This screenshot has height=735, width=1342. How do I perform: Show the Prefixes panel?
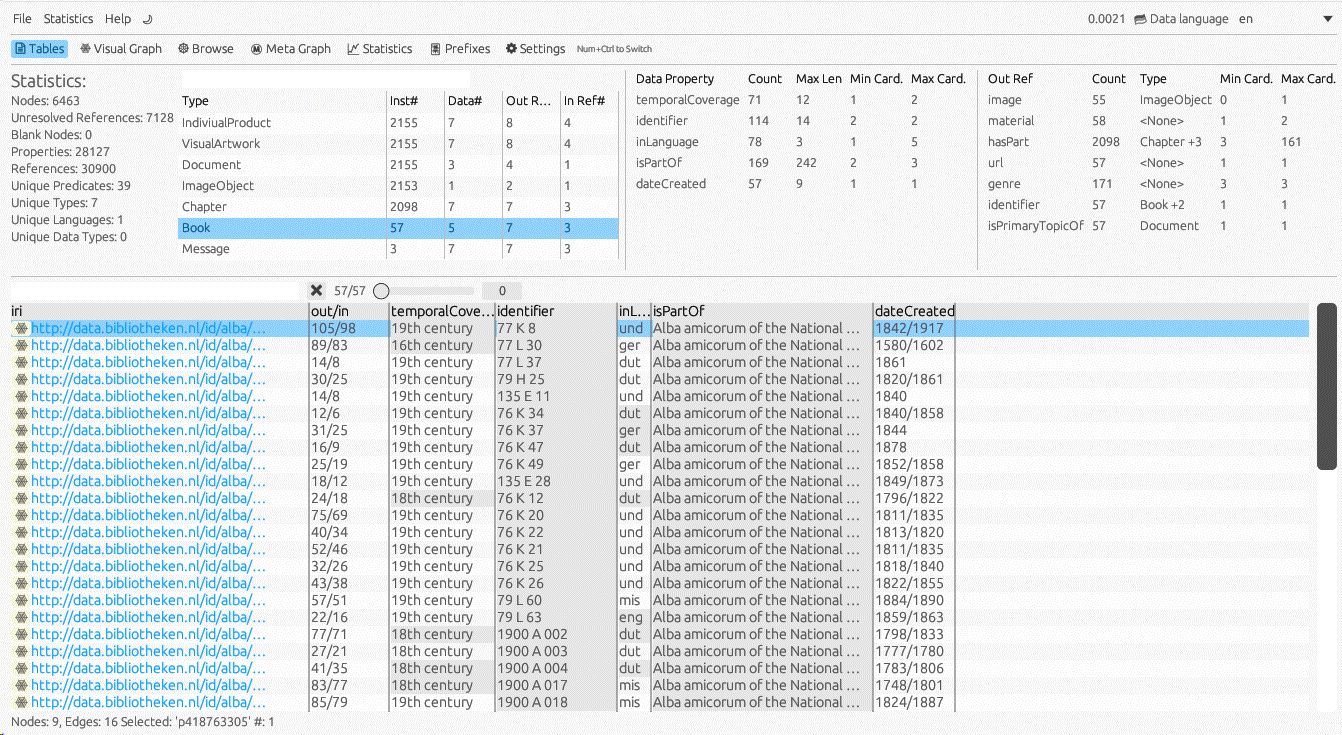[460, 49]
